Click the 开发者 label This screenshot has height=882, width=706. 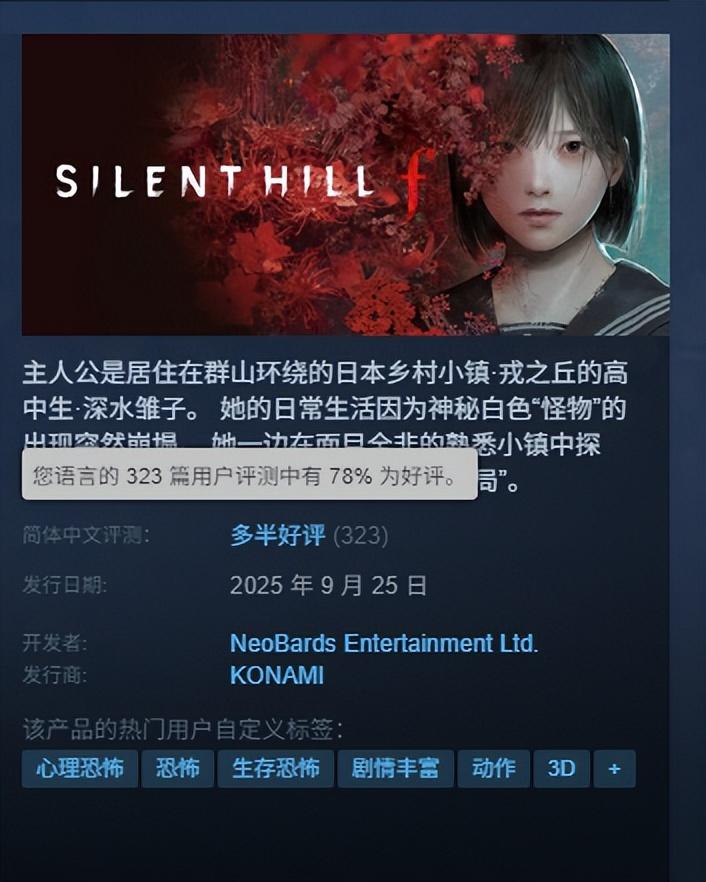55,643
